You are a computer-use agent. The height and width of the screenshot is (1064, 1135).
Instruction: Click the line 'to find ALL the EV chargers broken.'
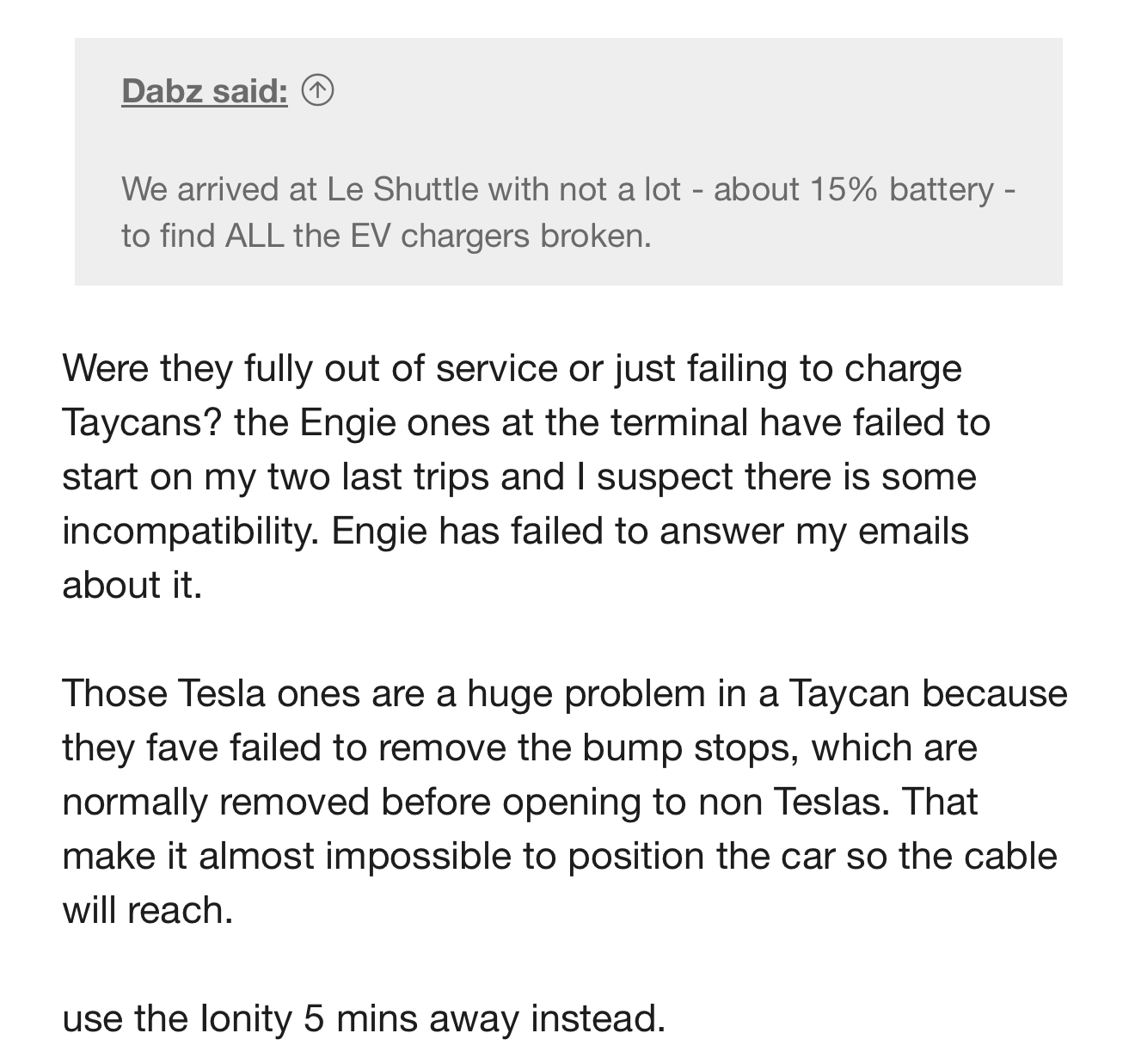(386, 235)
